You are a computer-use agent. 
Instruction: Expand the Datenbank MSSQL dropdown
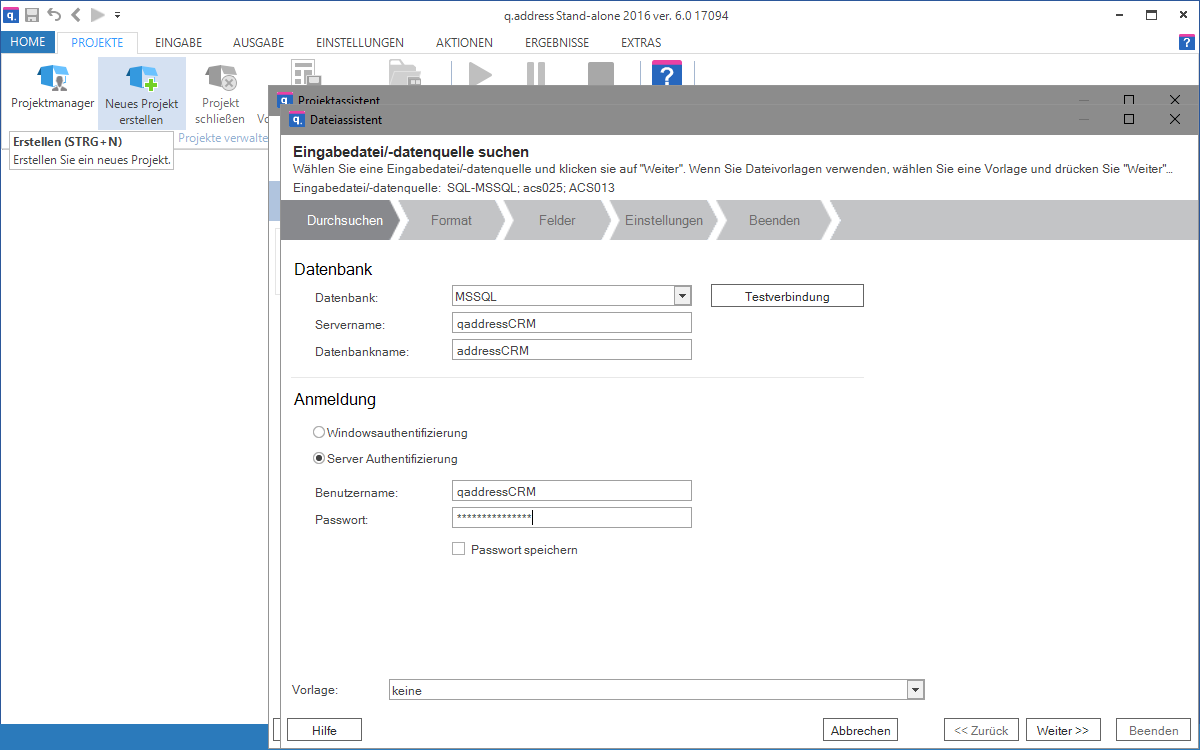click(682, 296)
